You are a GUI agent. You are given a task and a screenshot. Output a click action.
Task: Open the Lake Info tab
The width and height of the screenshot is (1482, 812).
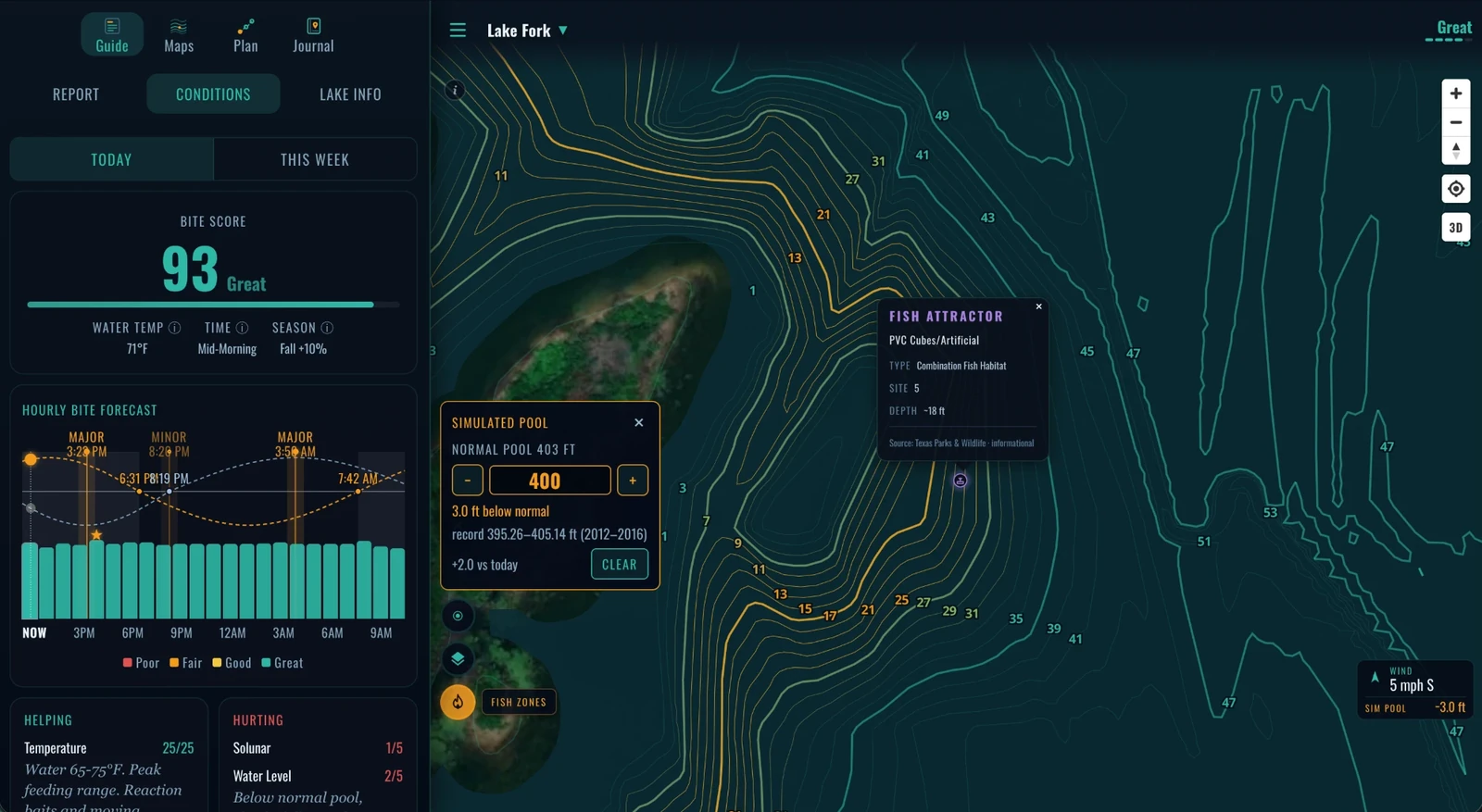coord(350,94)
